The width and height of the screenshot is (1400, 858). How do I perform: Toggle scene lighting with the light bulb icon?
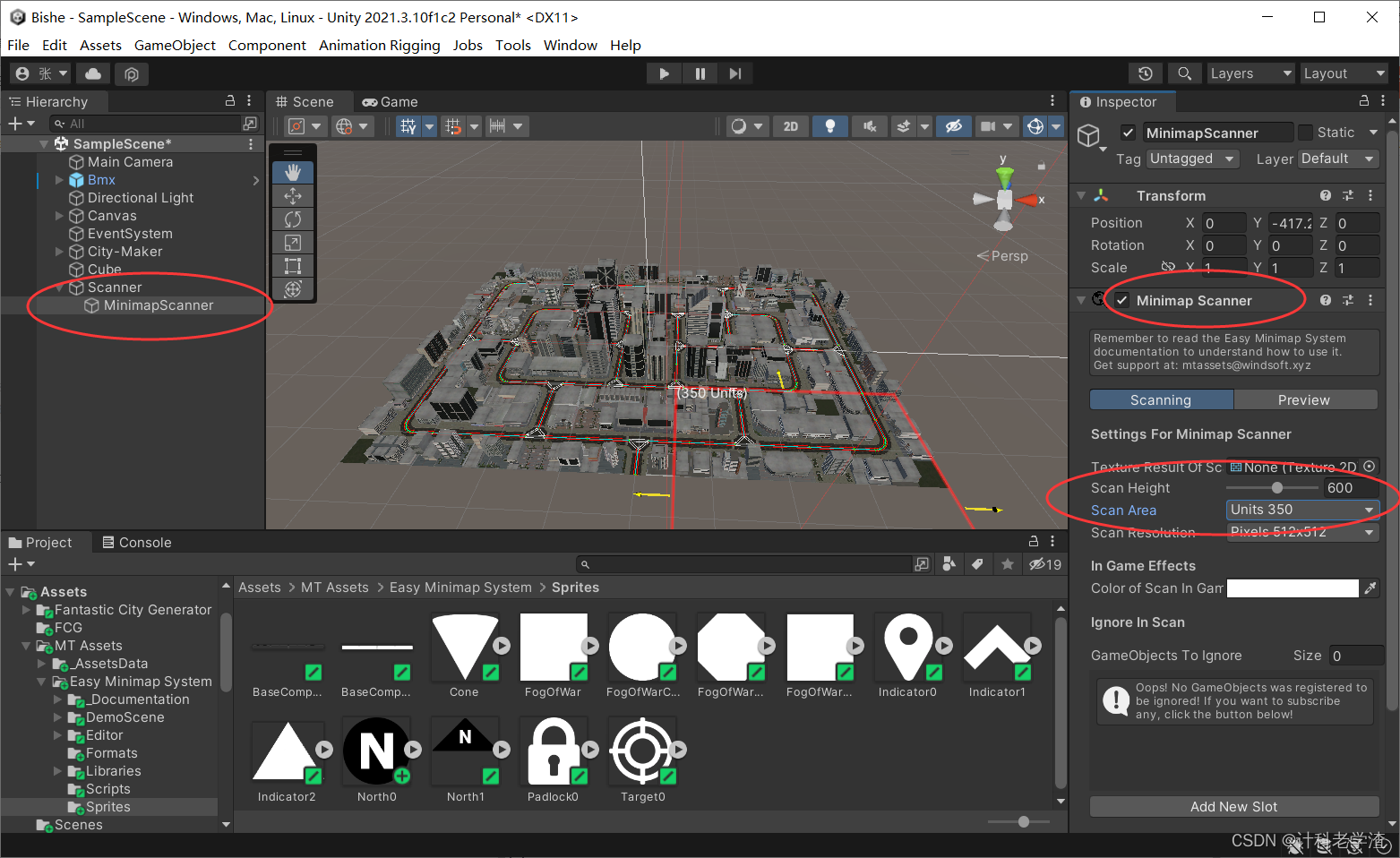pyautogui.click(x=829, y=125)
